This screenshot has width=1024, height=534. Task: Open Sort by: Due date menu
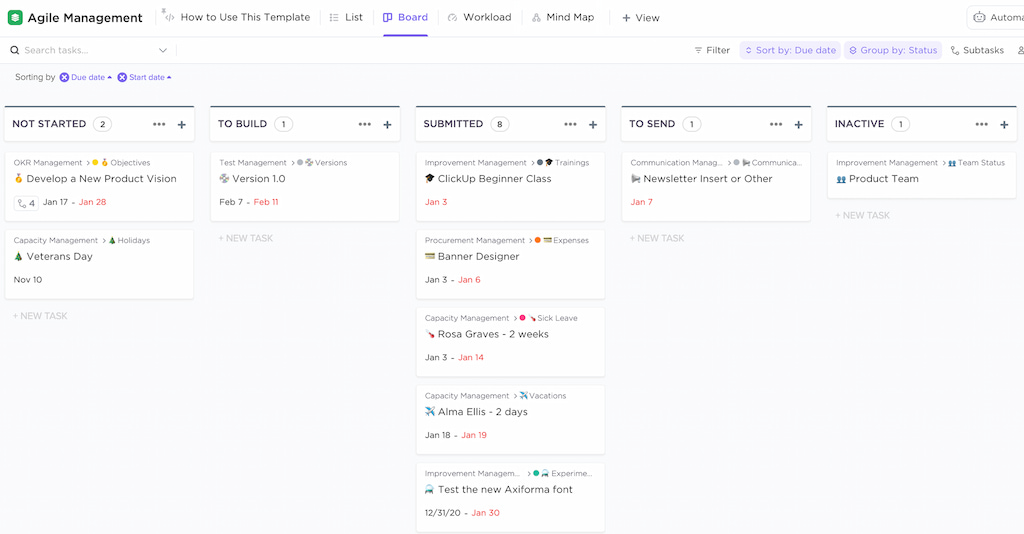click(790, 50)
